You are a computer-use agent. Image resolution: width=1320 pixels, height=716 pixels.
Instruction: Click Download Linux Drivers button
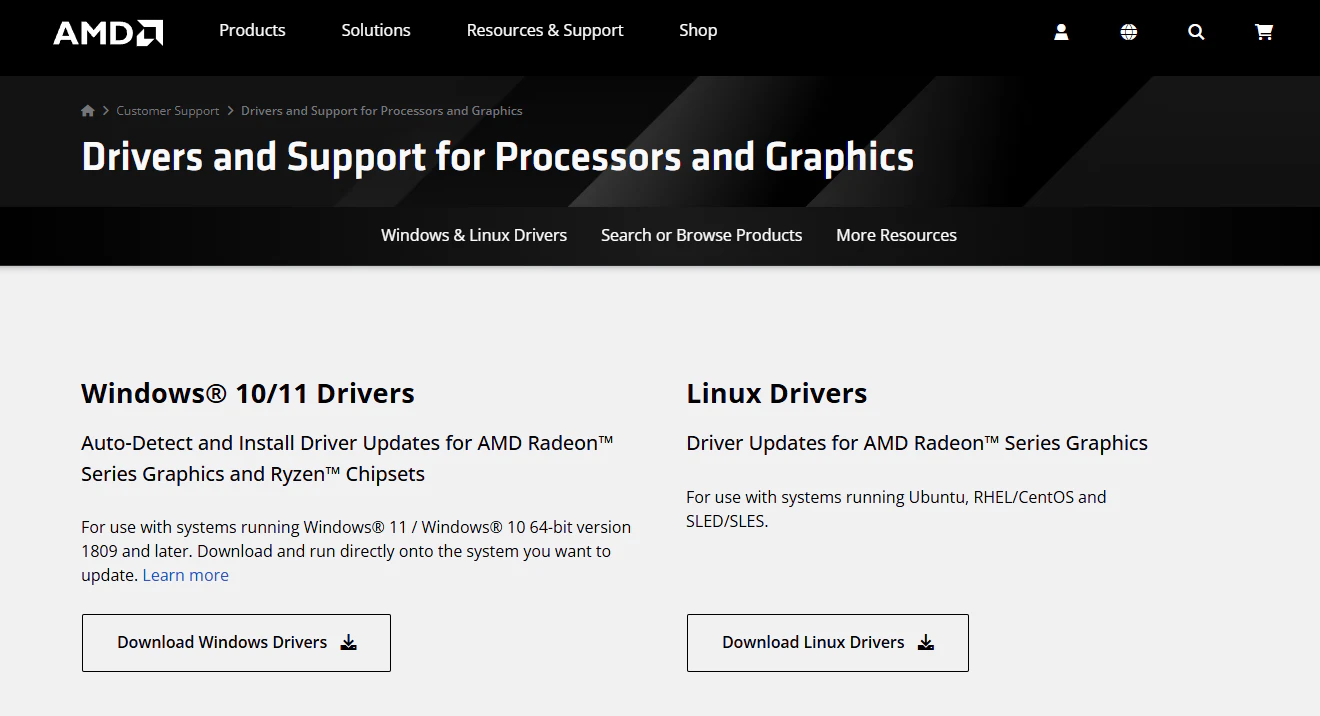[x=828, y=643]
